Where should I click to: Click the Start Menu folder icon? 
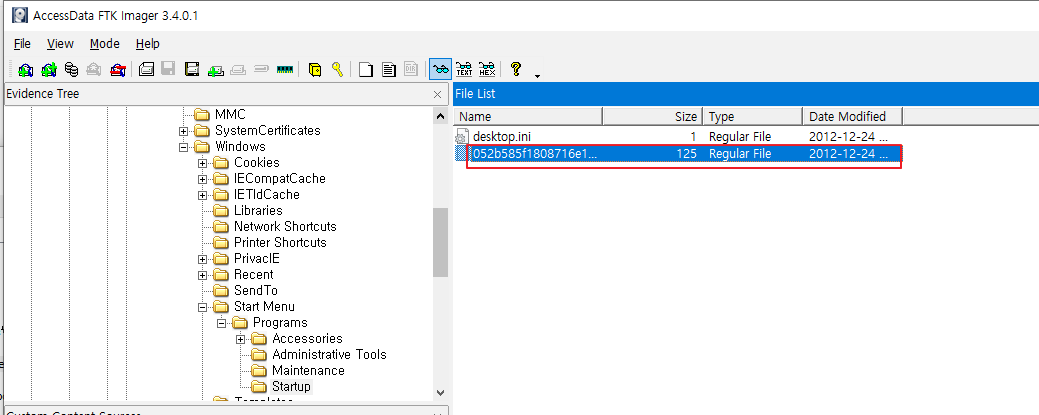(x=221, y=307)
